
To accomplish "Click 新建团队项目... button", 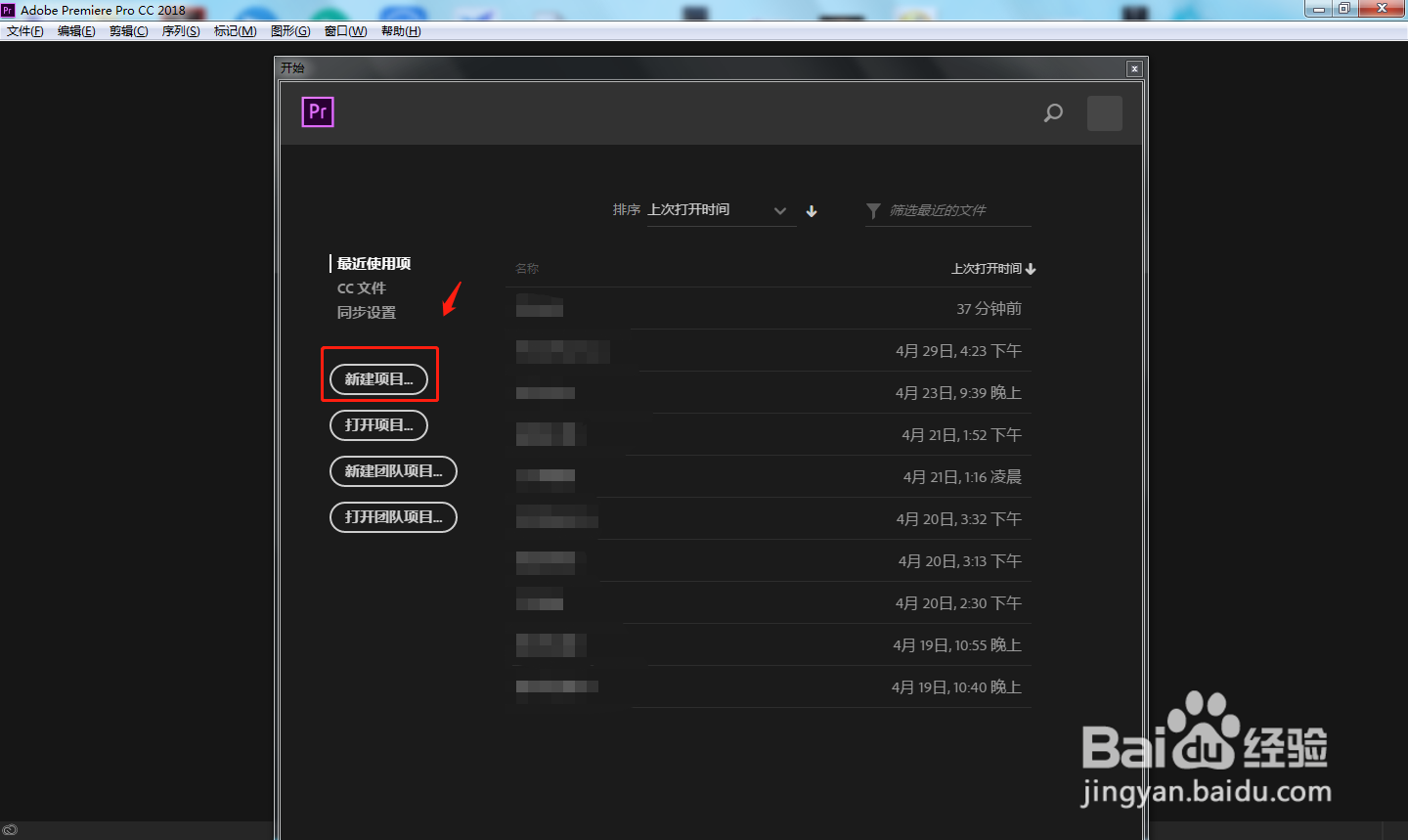I will click(x=394, y=471).
